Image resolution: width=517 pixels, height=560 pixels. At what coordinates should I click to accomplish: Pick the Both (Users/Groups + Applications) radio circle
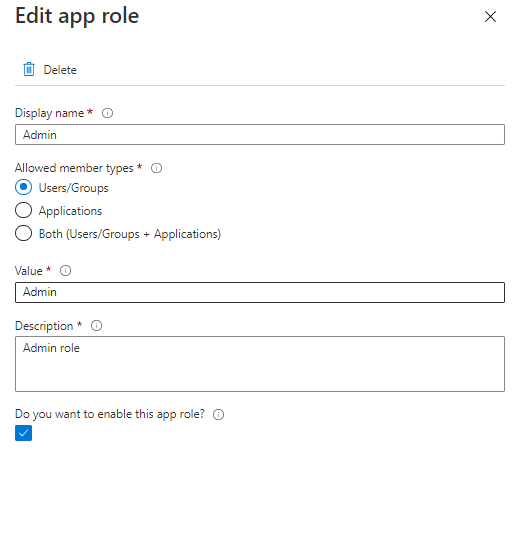click(x=24, y=233)
